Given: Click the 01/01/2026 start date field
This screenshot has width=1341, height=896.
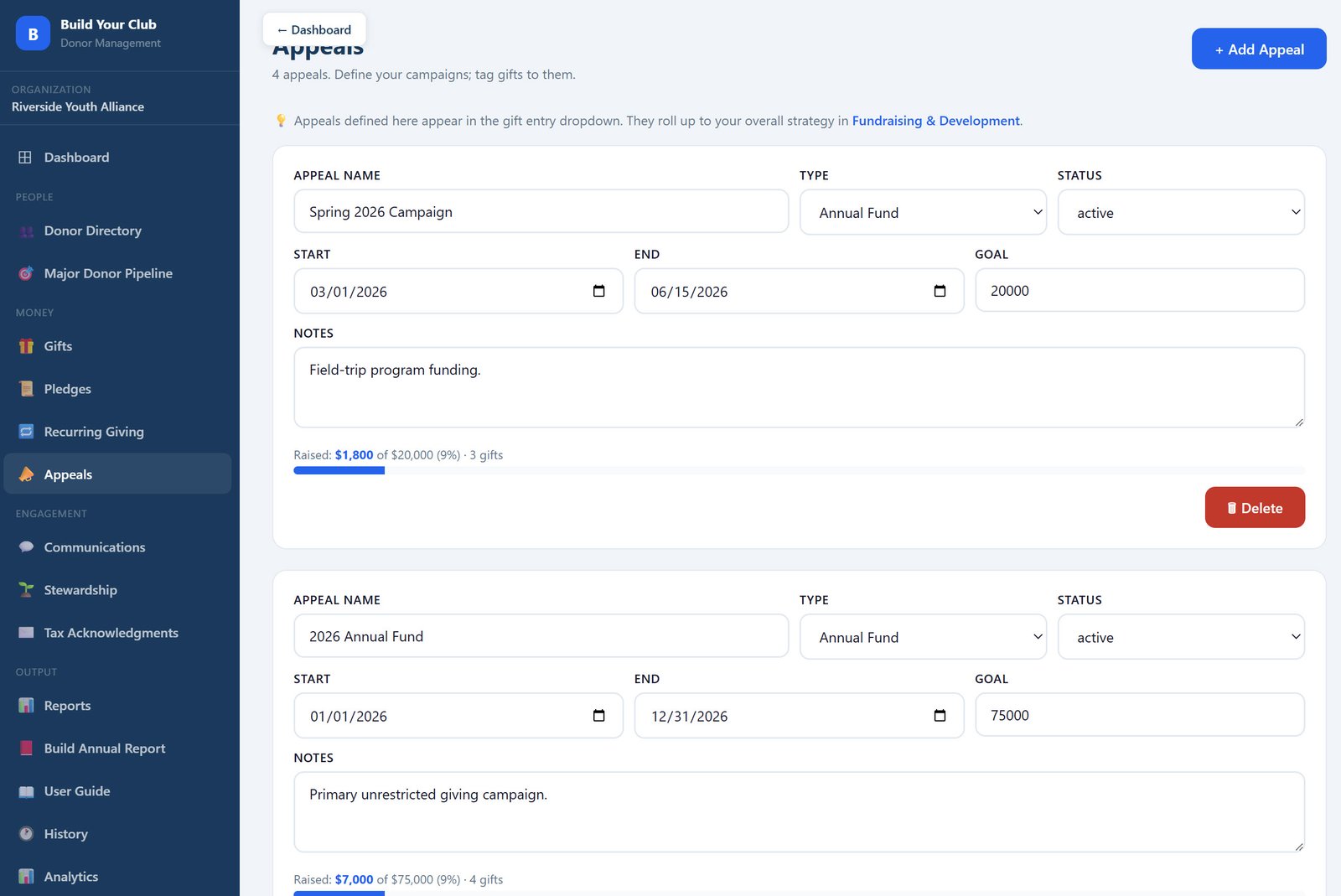Looking at the screenshot, I should coord(458,716).
